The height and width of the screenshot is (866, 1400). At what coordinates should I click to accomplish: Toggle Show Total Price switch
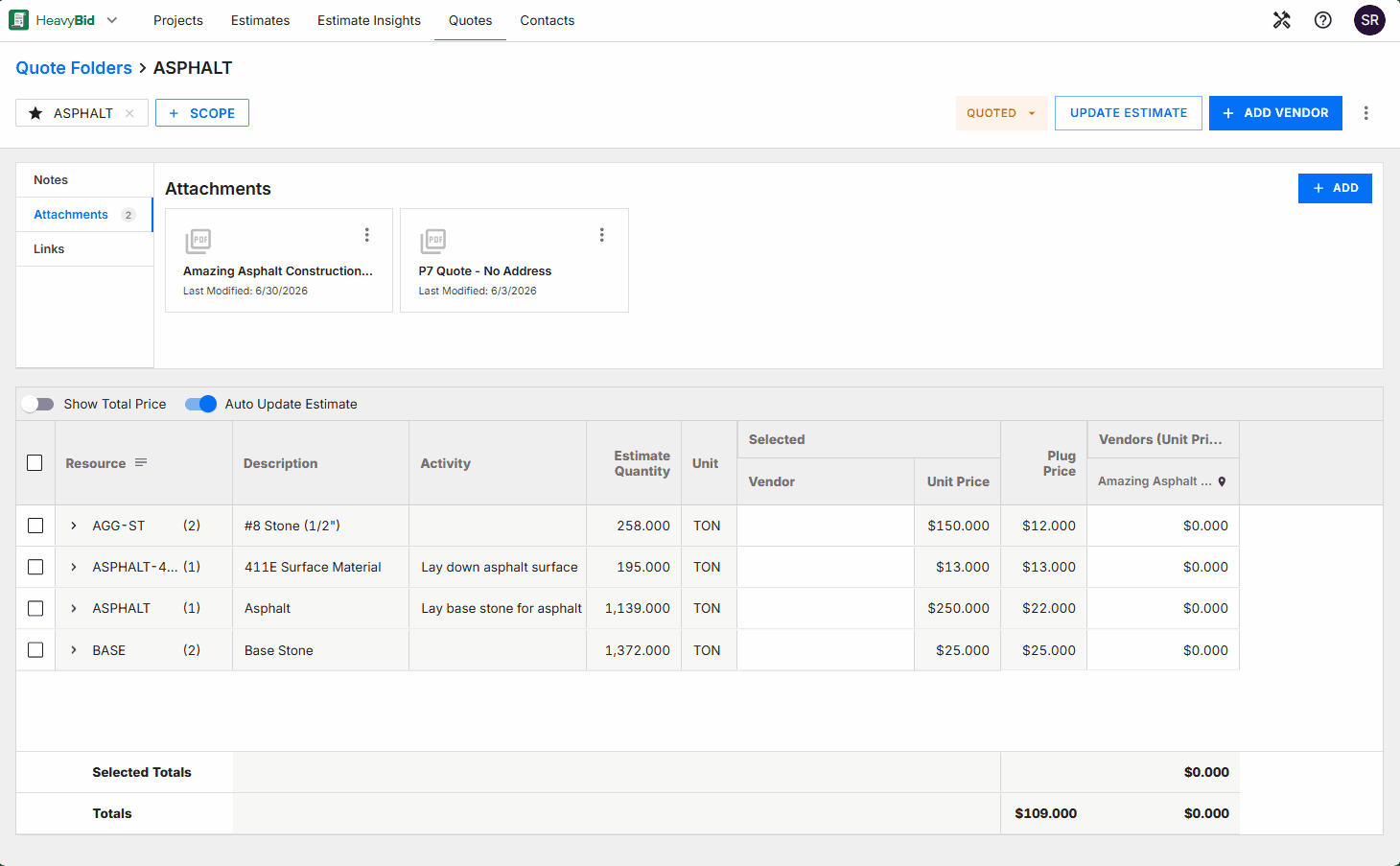point(37,404)
